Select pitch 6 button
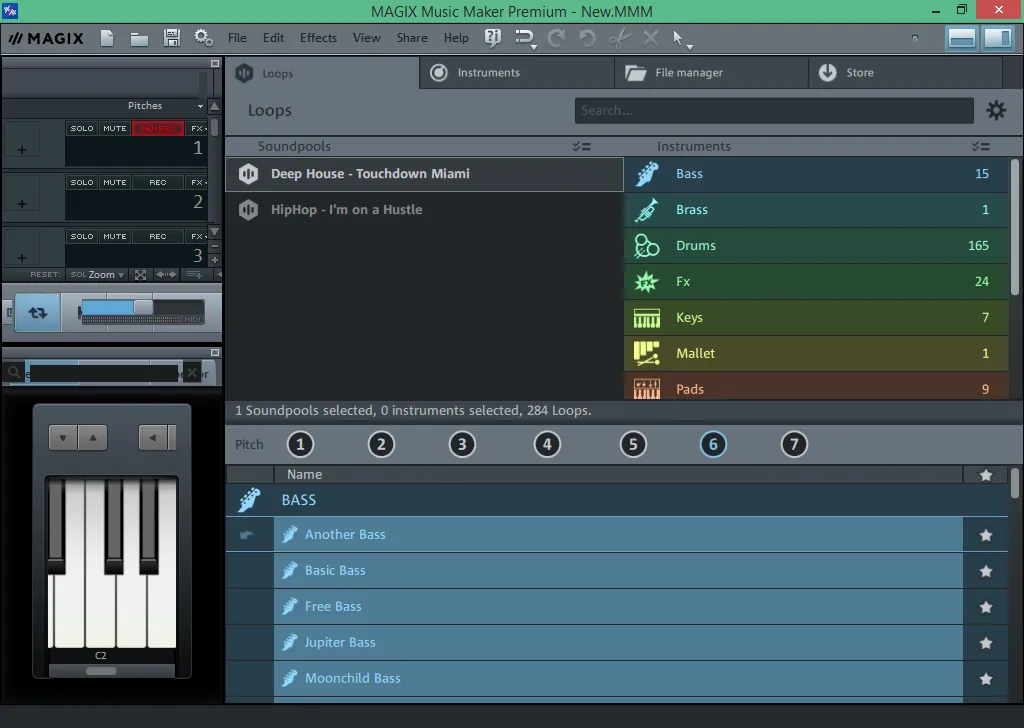Screen dimensions: 1024x728 pyautogui.click(x=713, y=445)
